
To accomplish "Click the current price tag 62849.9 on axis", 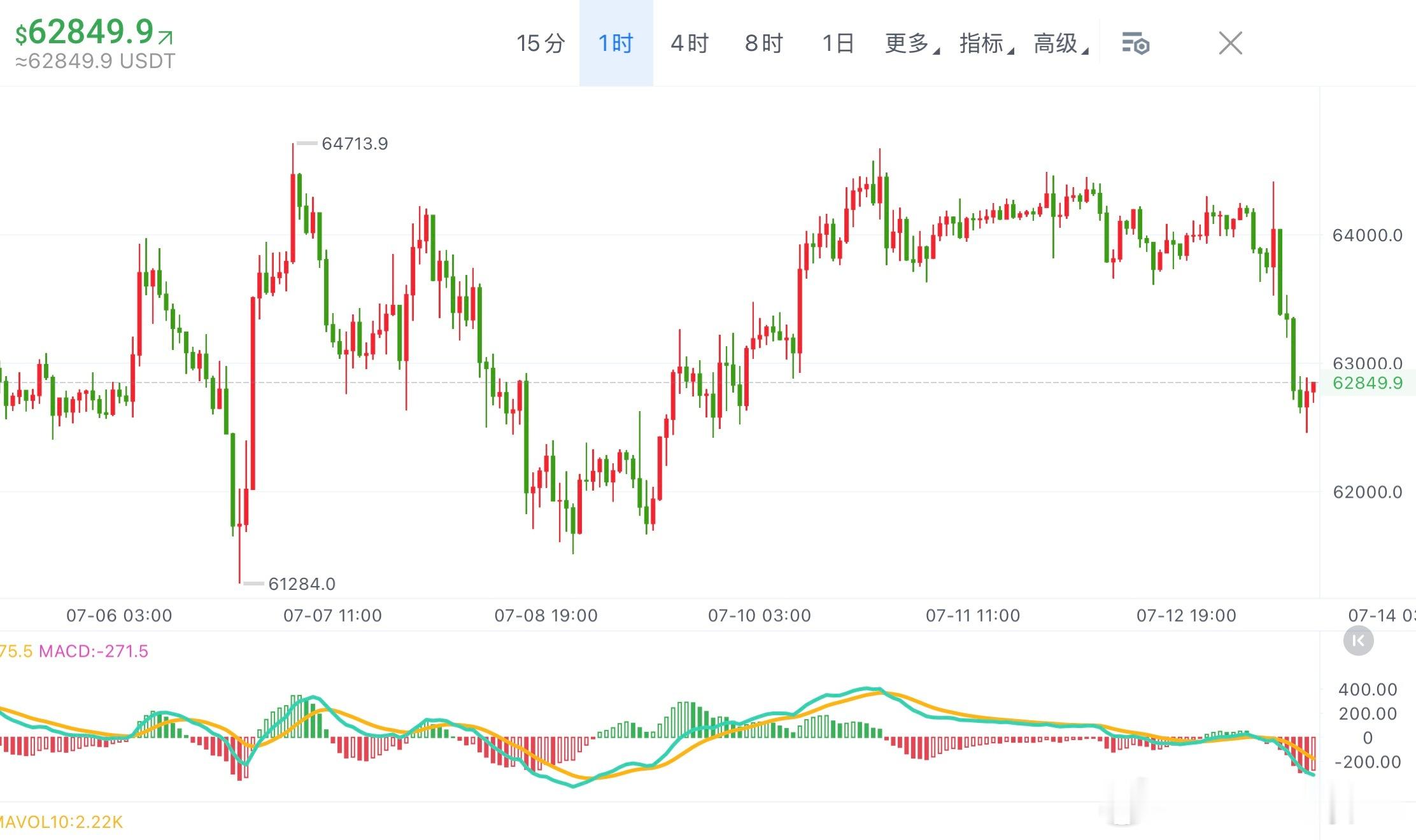I will [x=1368, y=382].
